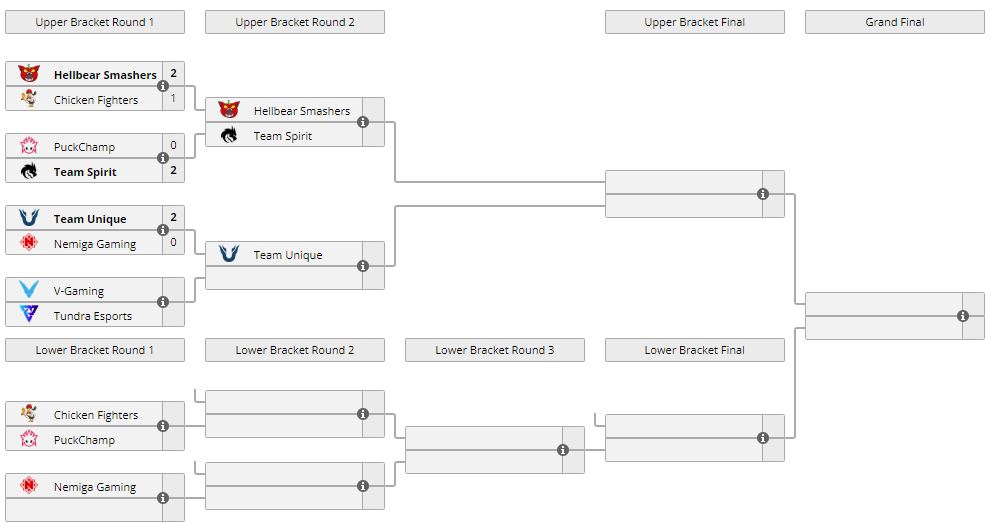The height and width of the screenshot is (523, 999).
Task: Select Nemiga Gaming in Lower Bracket Round 1
Action: click(x=94, y=487)
